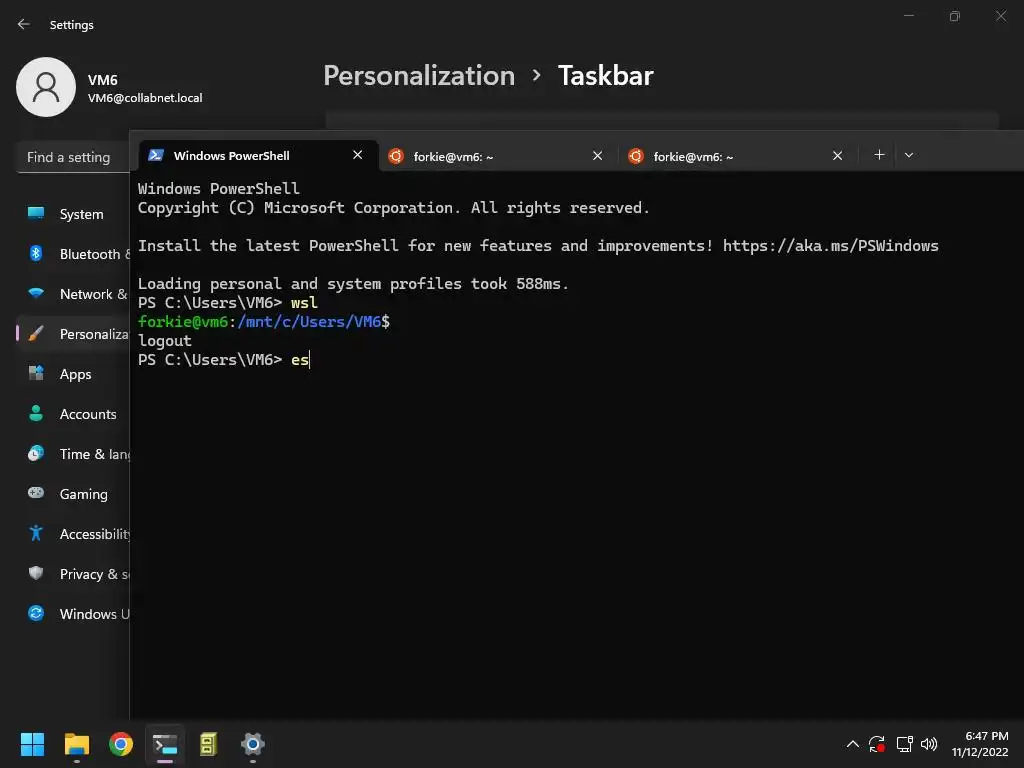Click the Taskbar breadcrumb heading
Screen dimensions: 1024x768
[605, 75]
